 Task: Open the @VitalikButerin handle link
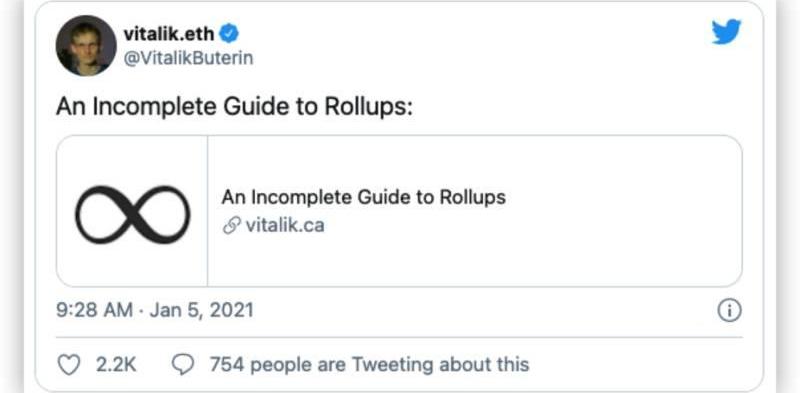click(x=188, y=58)
